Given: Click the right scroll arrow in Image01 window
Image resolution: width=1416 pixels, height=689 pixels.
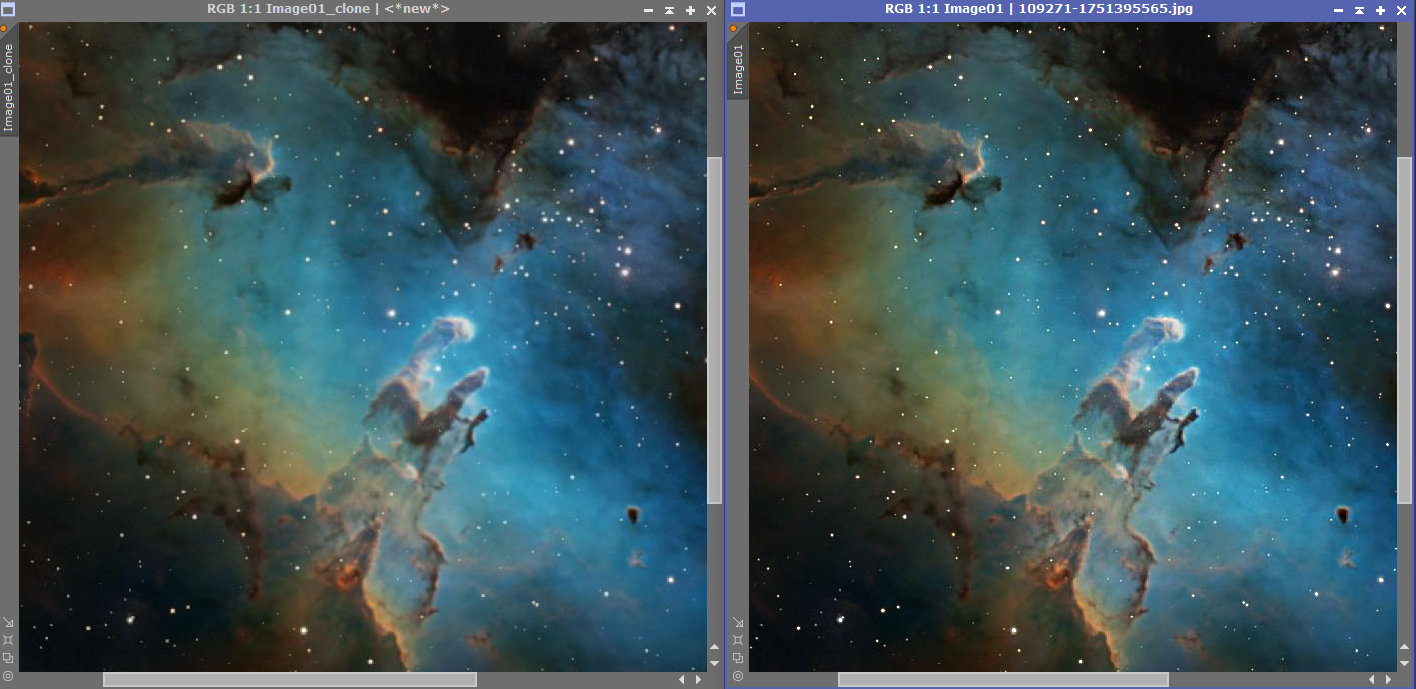Looking at the screenshot, I should coord(1388,680).
